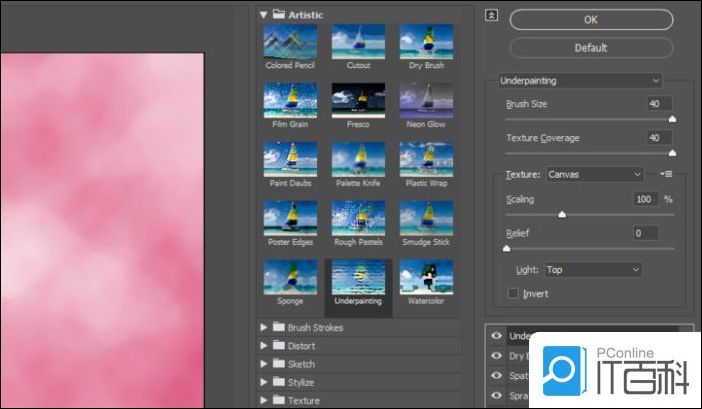Screen dimensions: 702x409
Task: Apply the Dry Brush filter
Action: point(426,42)
